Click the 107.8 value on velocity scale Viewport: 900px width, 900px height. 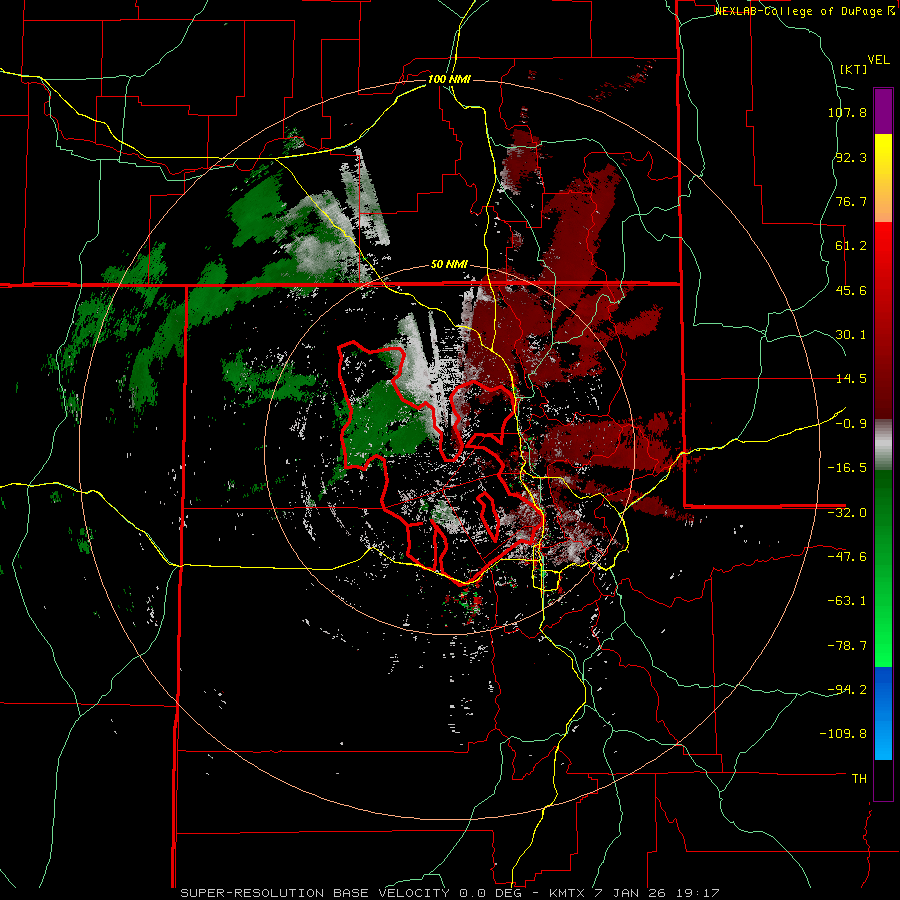(x=847, y=112)
